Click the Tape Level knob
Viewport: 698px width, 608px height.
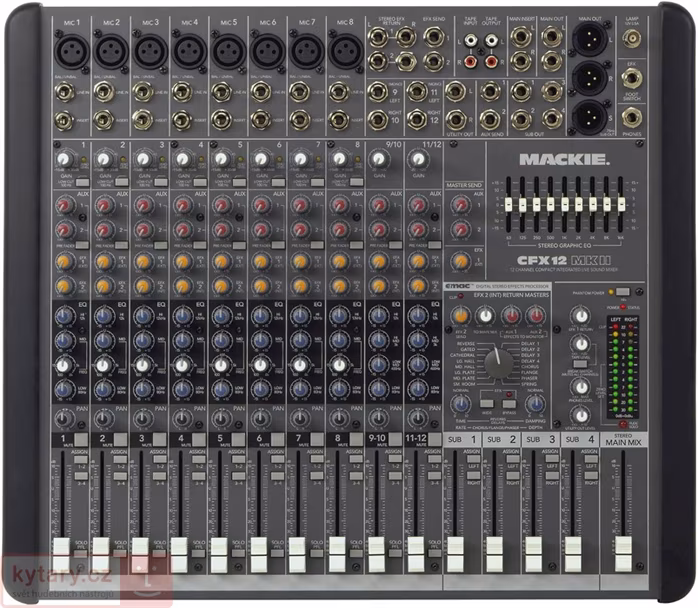pyautogui.click(x=581, y=344)
